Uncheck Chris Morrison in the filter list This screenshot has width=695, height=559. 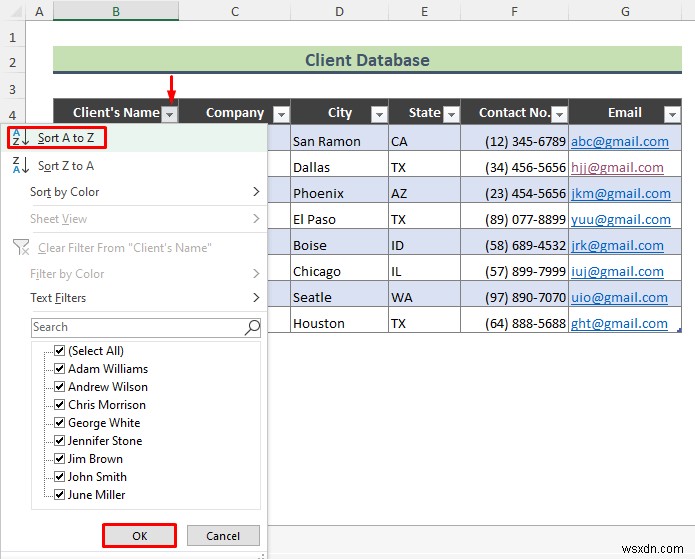coord(59,404)
